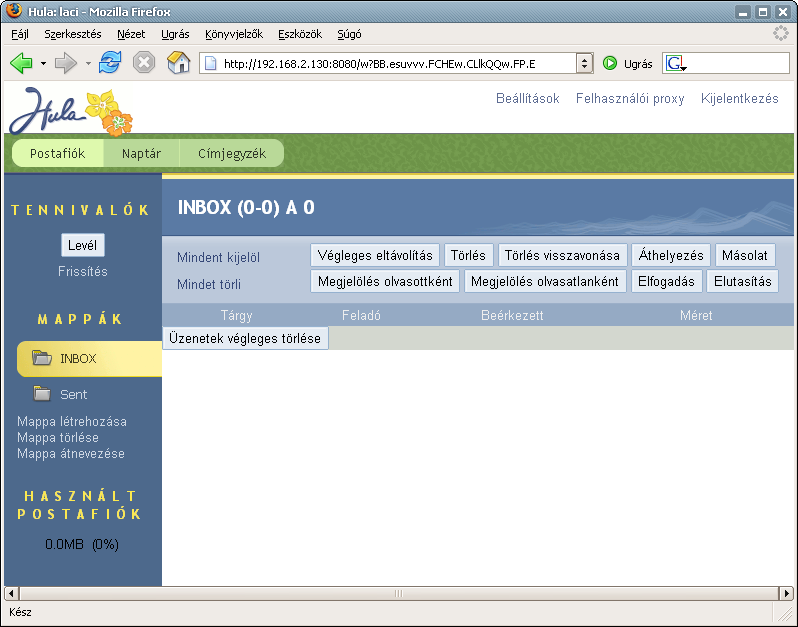The height and width of the screenshot is (627, 798).
Task: Click the Törlés button
Action: click(x=468, y=255)
